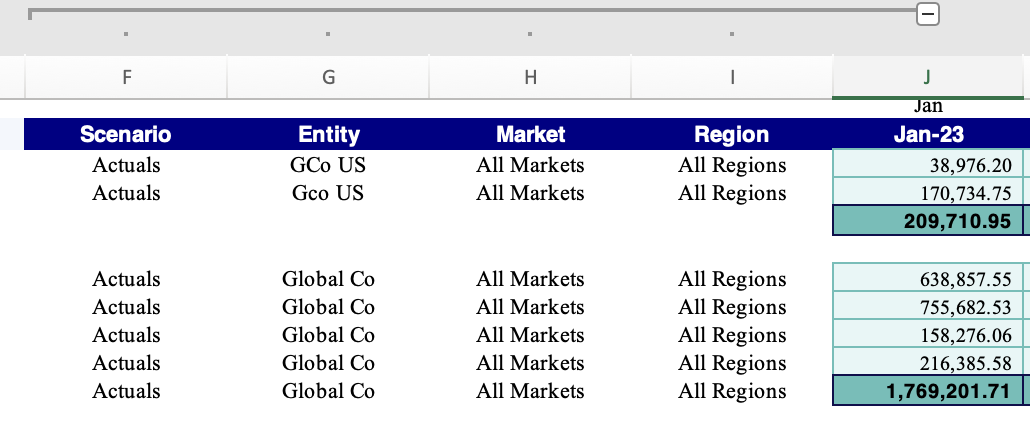This screenshot has height=432, width=1030.
Task: Select All Regions in the 1,769,201.71 row
Action: tap(732, 391)
